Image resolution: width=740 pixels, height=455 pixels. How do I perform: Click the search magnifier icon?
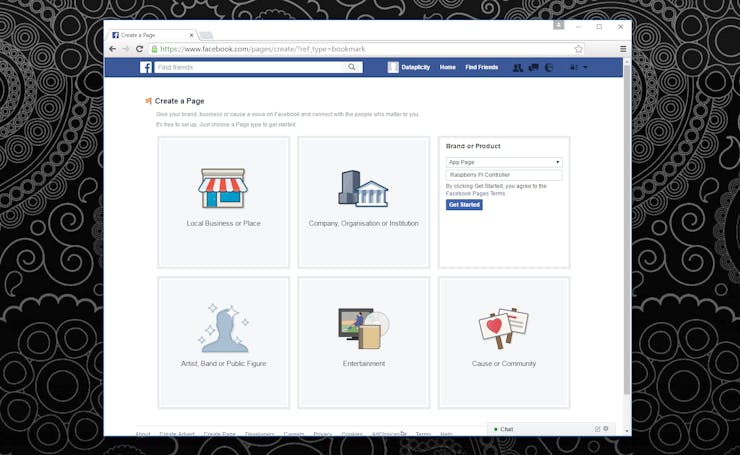(x=352, y=67)
